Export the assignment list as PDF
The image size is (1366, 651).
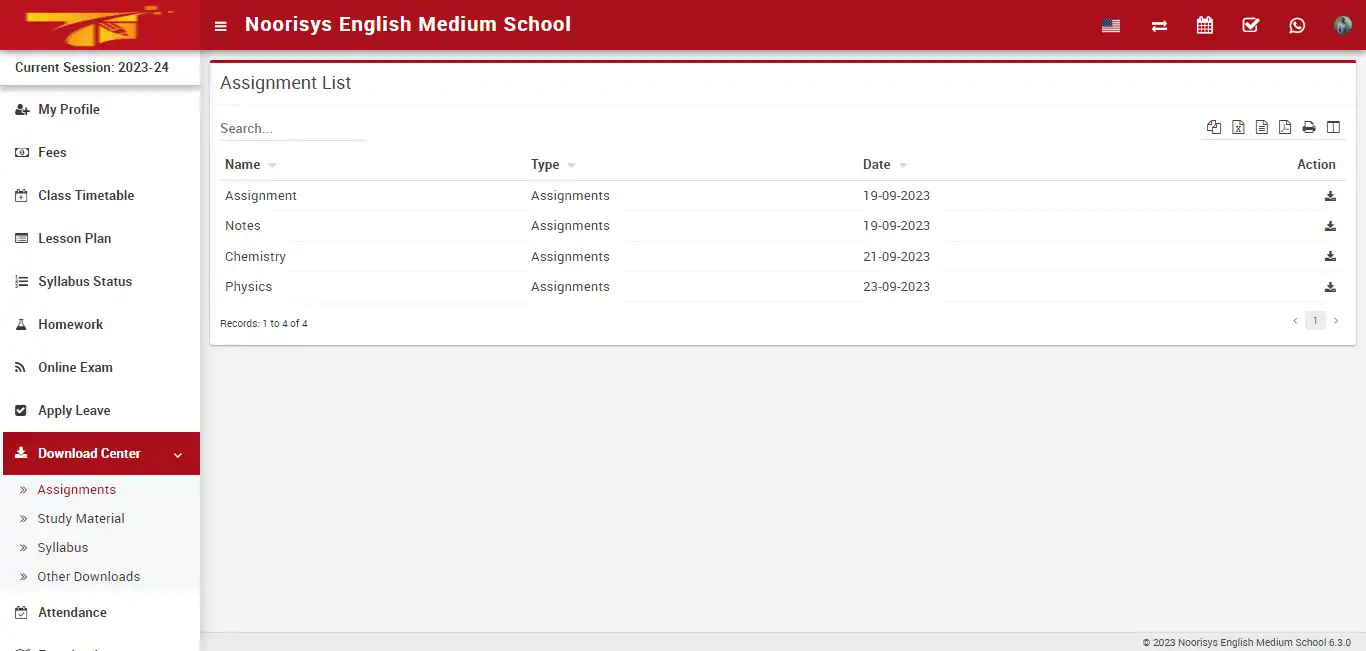[x=1284, y=127]
